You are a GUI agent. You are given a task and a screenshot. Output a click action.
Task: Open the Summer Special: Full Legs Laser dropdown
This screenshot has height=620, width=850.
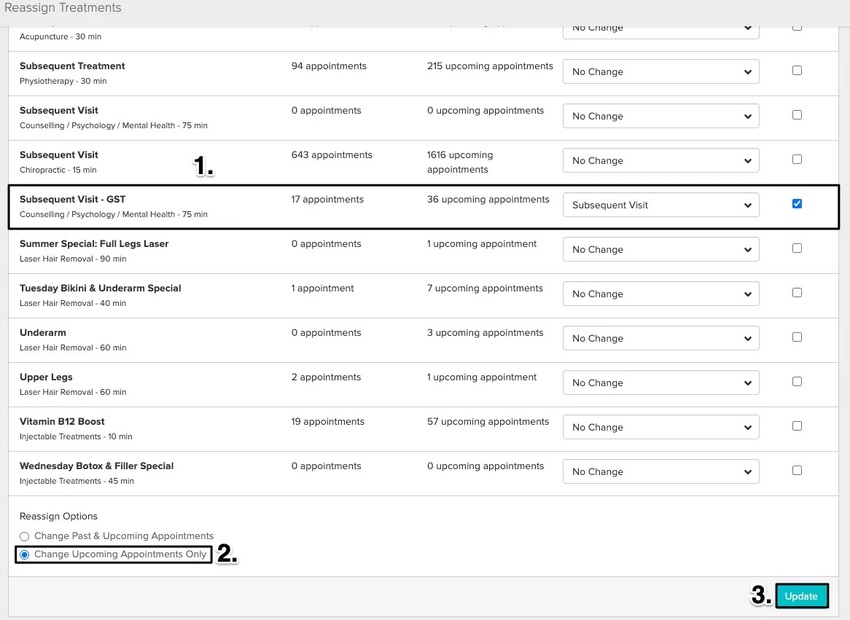coord(661,249)
